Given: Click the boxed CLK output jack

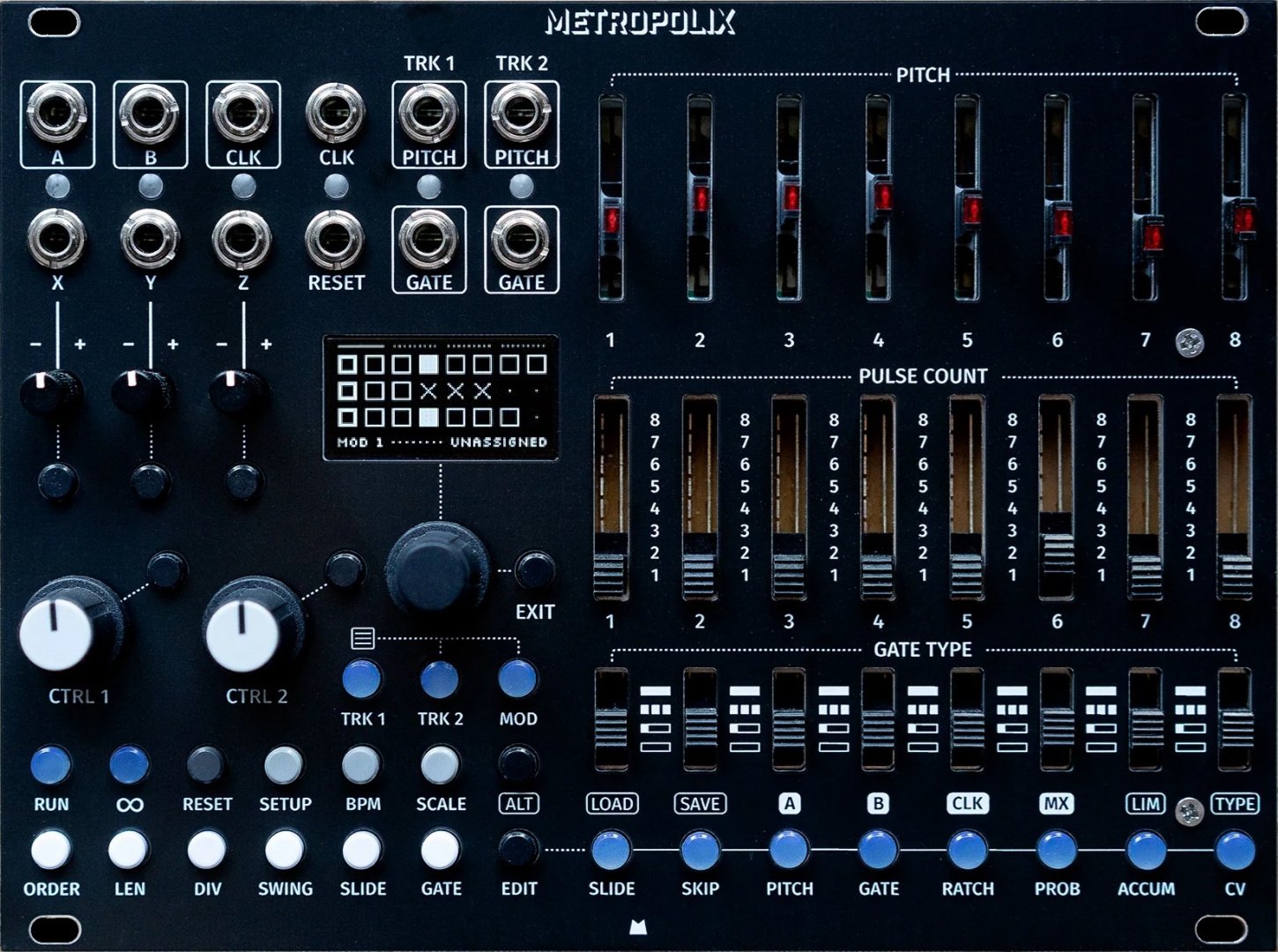Looking at the screenshot, I should point(242,114).
